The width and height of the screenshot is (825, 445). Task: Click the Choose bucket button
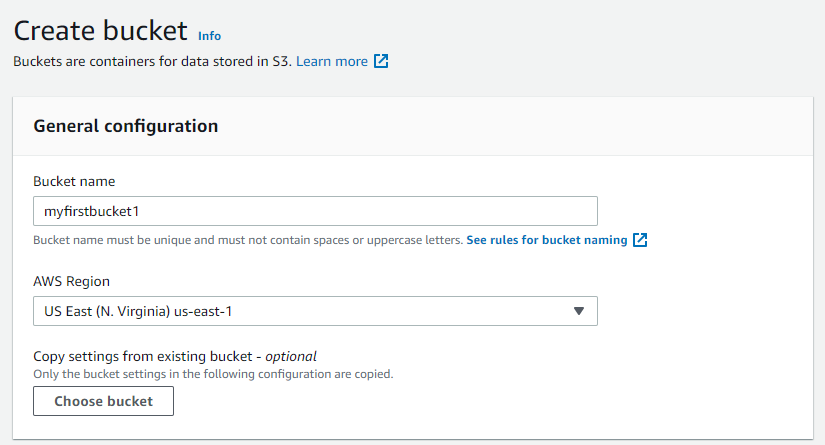(x=103, y=401)
